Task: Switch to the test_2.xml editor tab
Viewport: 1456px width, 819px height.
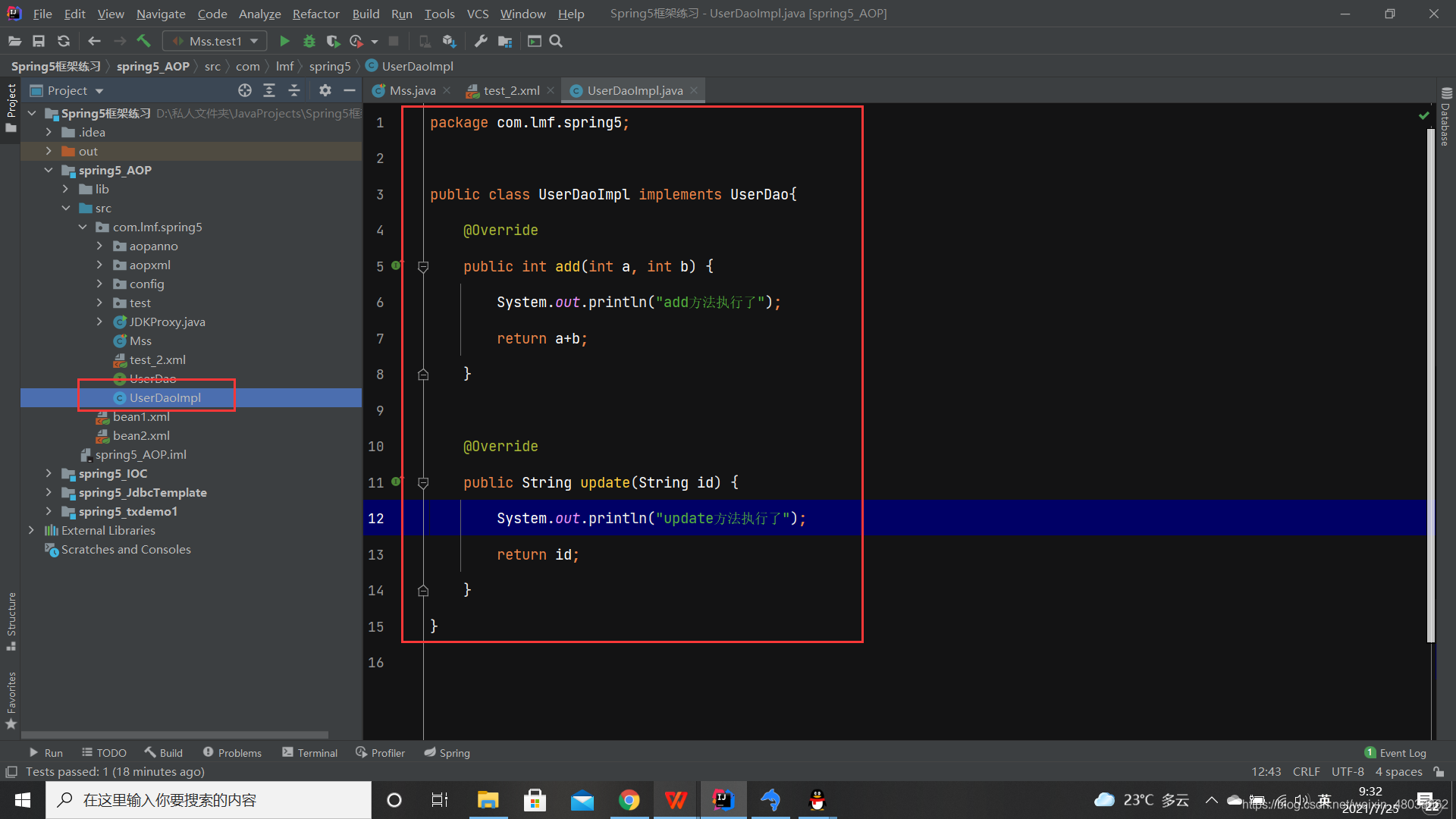Action: (511, 91)
